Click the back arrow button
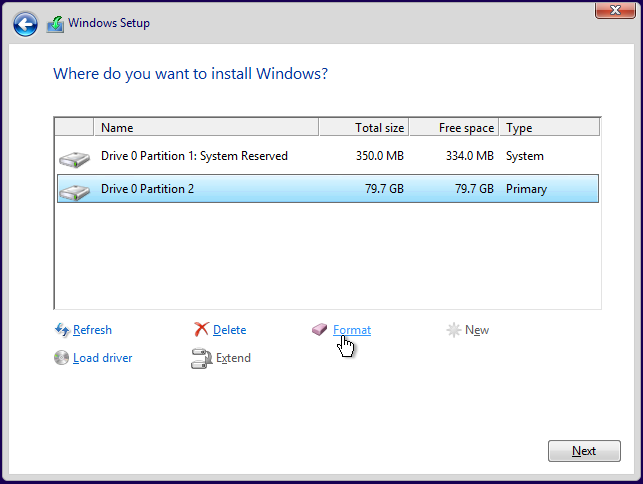Image resolution: width=643 pixels, height=484 pixels. 26,23
